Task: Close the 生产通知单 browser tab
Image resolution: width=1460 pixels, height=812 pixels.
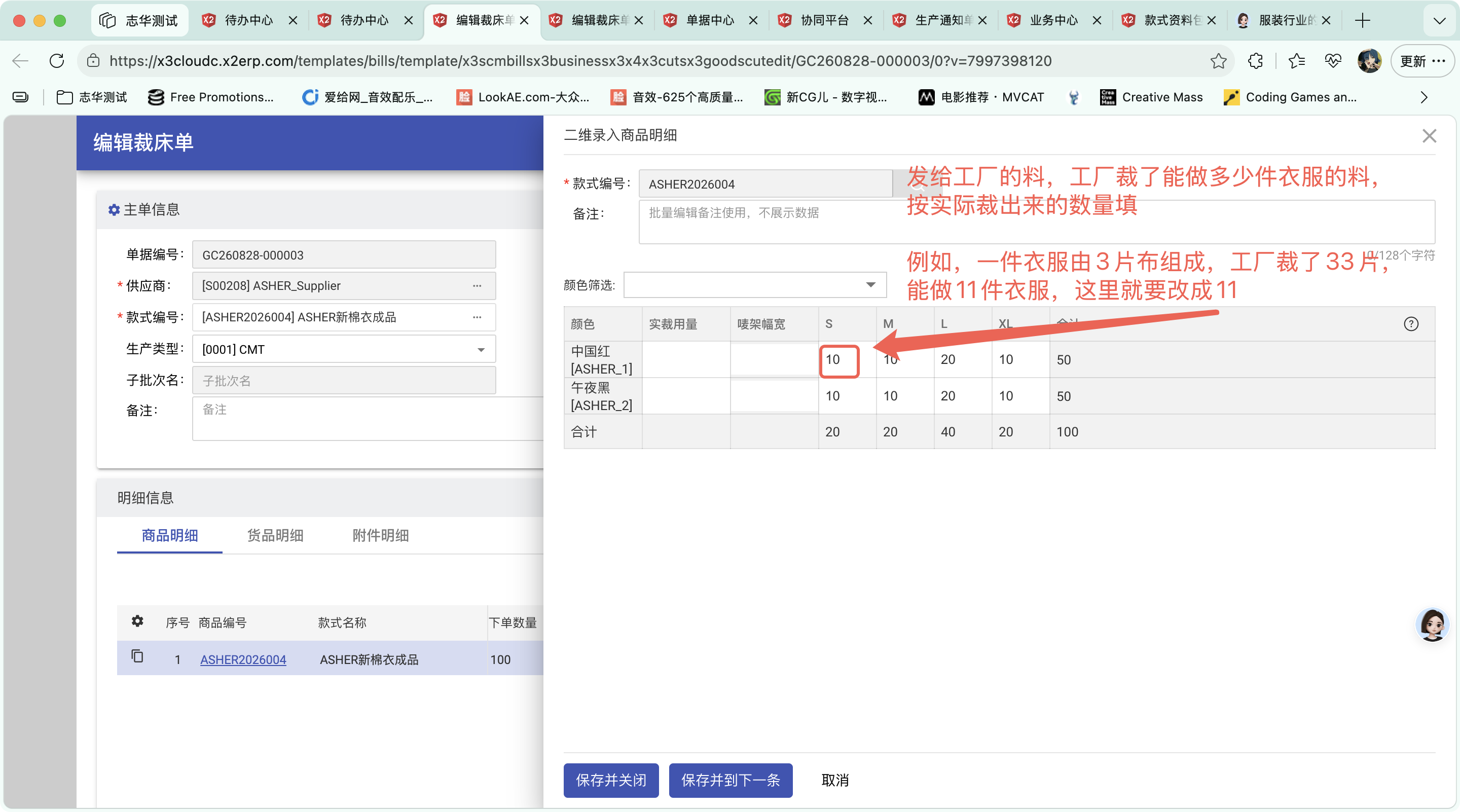Action: click(x=982, y=20)
